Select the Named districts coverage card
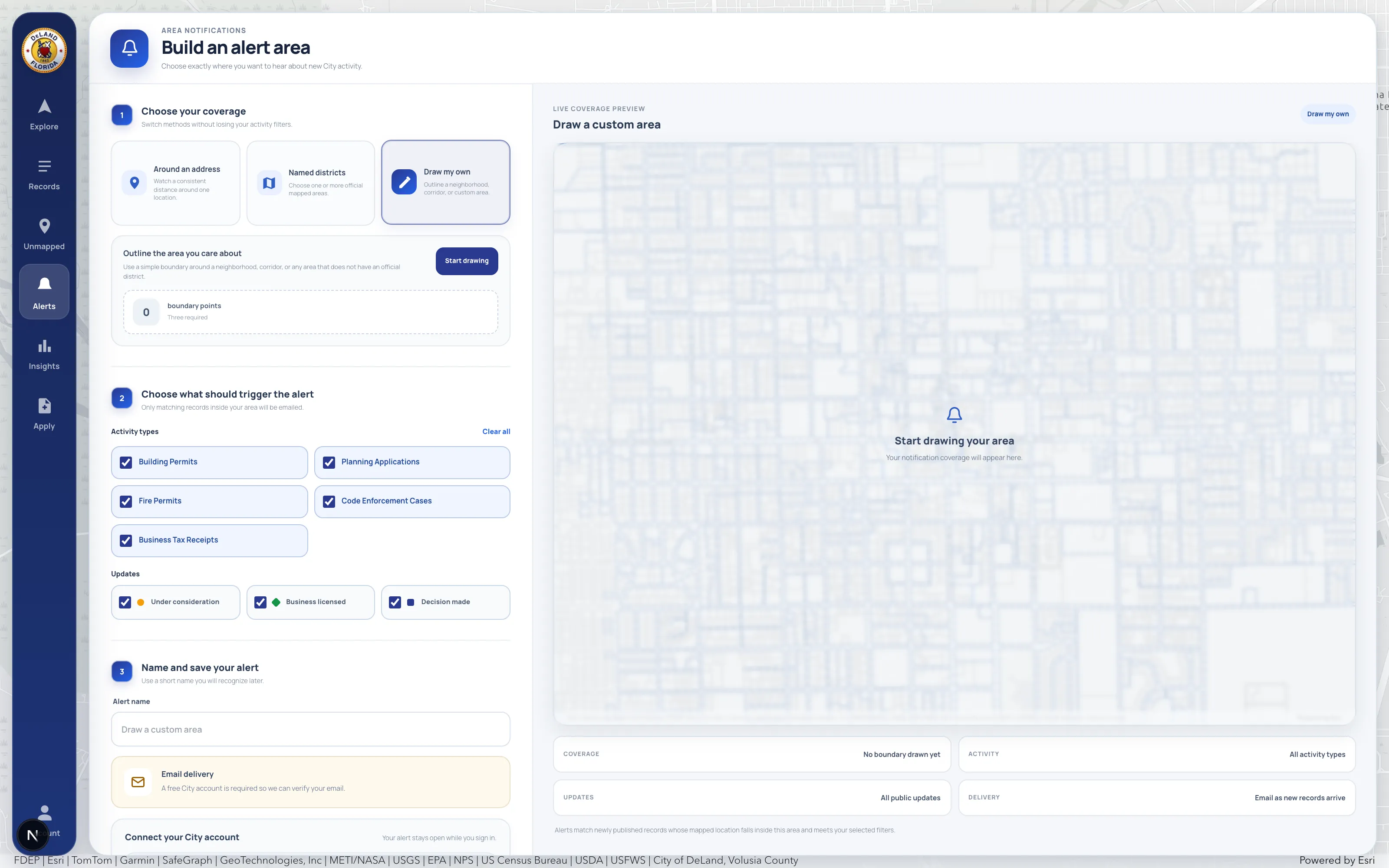 (310, 183)
